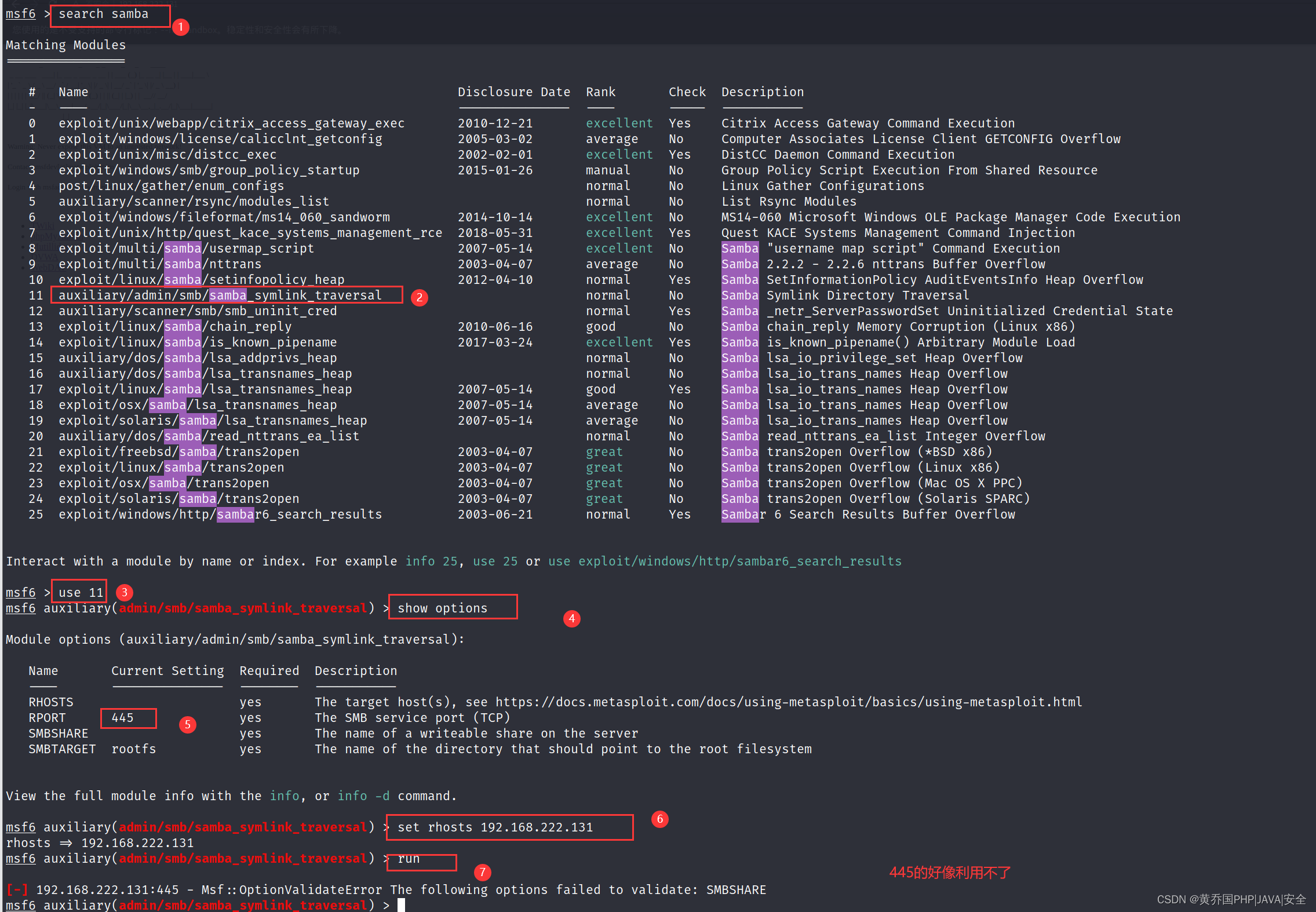Screen dimensions: 1316x912
Task: Click description 'Citrix Access Gateway Command Execution'
Action: coord(868,123)
